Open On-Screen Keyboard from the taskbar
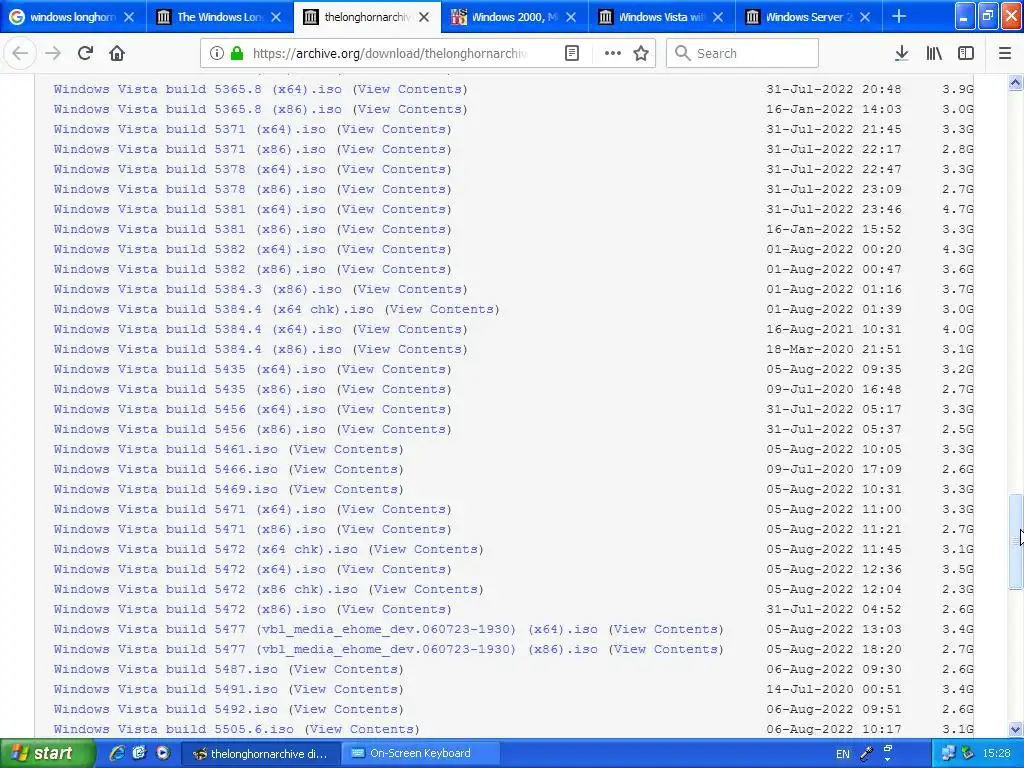Image resolution: width=1024 pixels, height=768 pixels. (x=421, y=754)
